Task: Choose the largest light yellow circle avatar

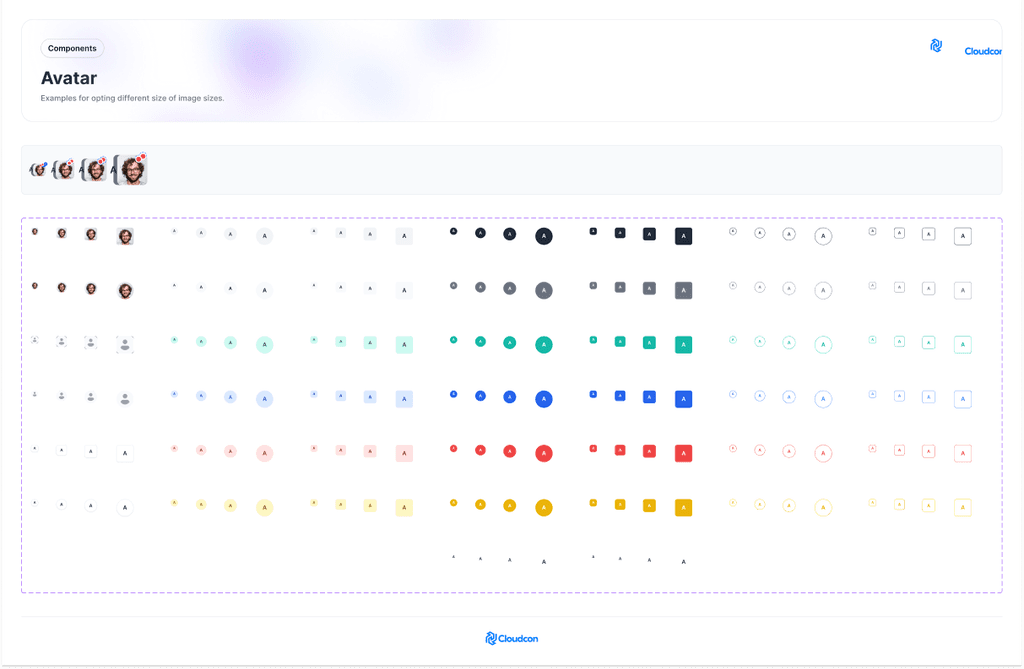Action: pyautogui.click(x=264, y=507)
